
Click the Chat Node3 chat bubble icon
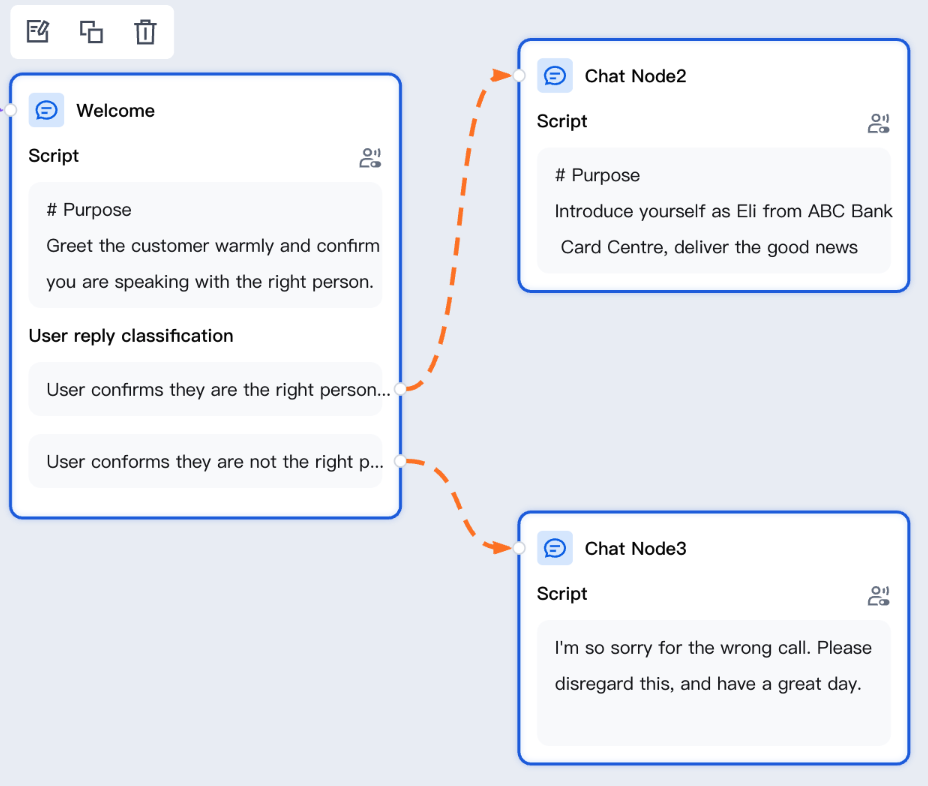click(x=555, y=548)
